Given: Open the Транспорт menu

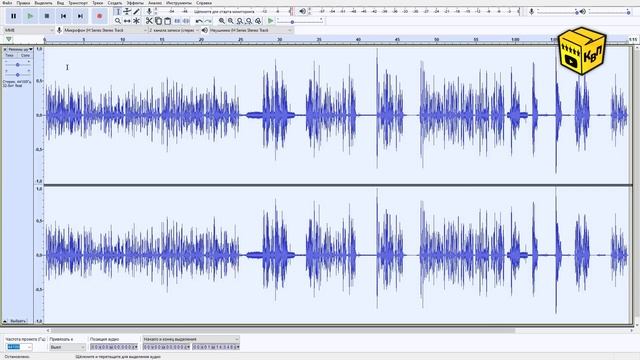Looking at the screenshot, I should 78,3.
